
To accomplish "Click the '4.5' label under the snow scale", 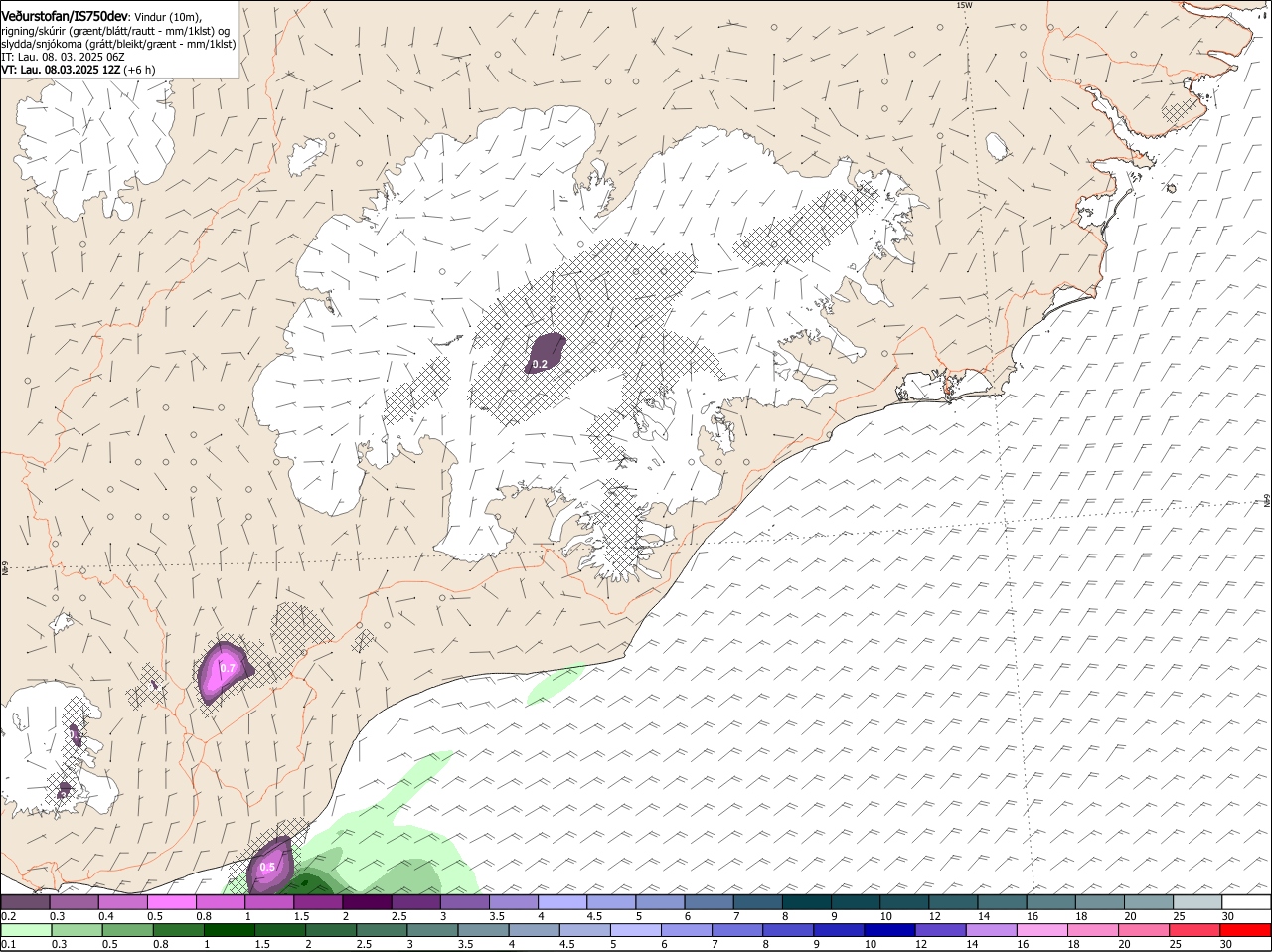I will pyautogui.click(x=594, y=915).
